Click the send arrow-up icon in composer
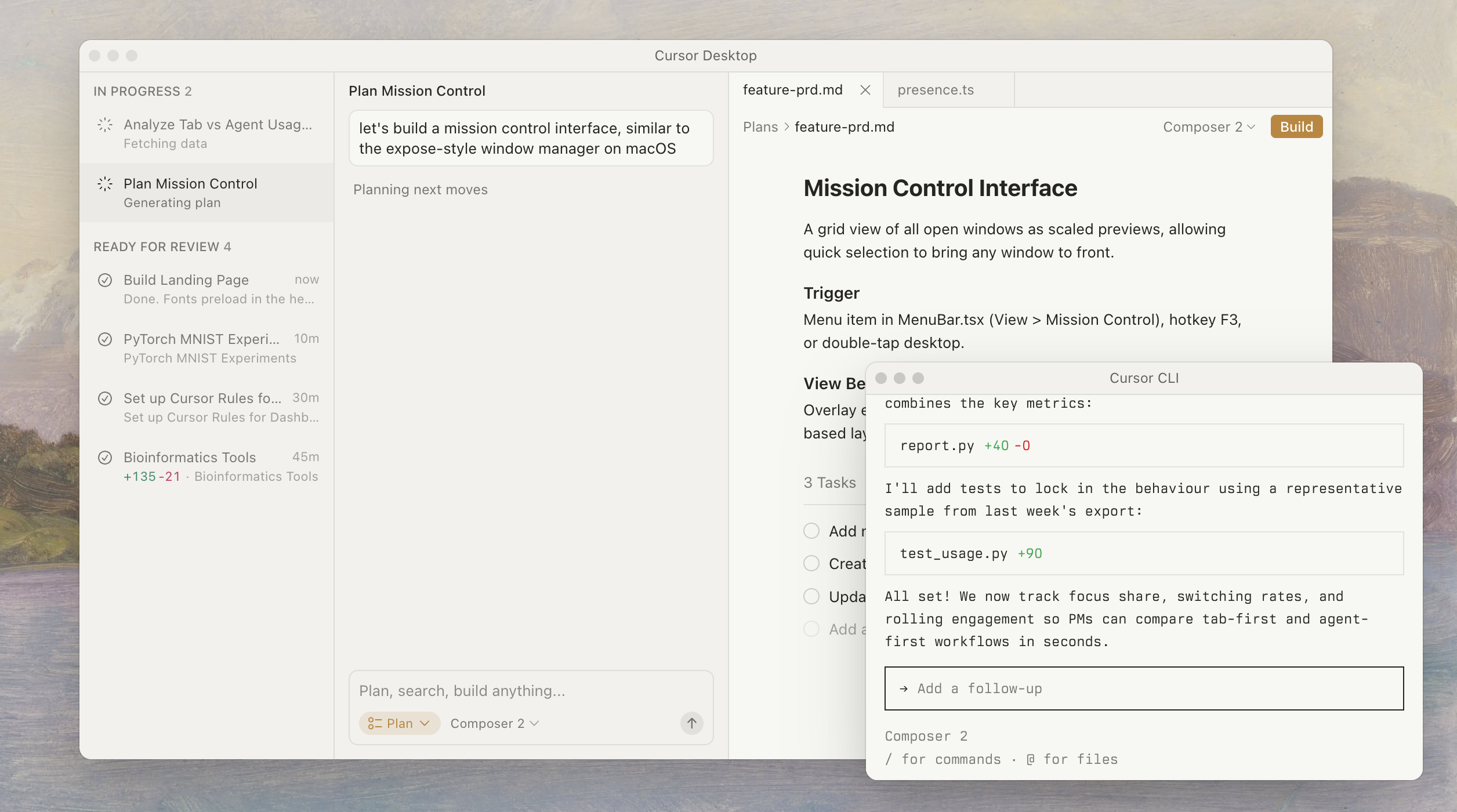The image size is (1457, 812). [691, 723]
